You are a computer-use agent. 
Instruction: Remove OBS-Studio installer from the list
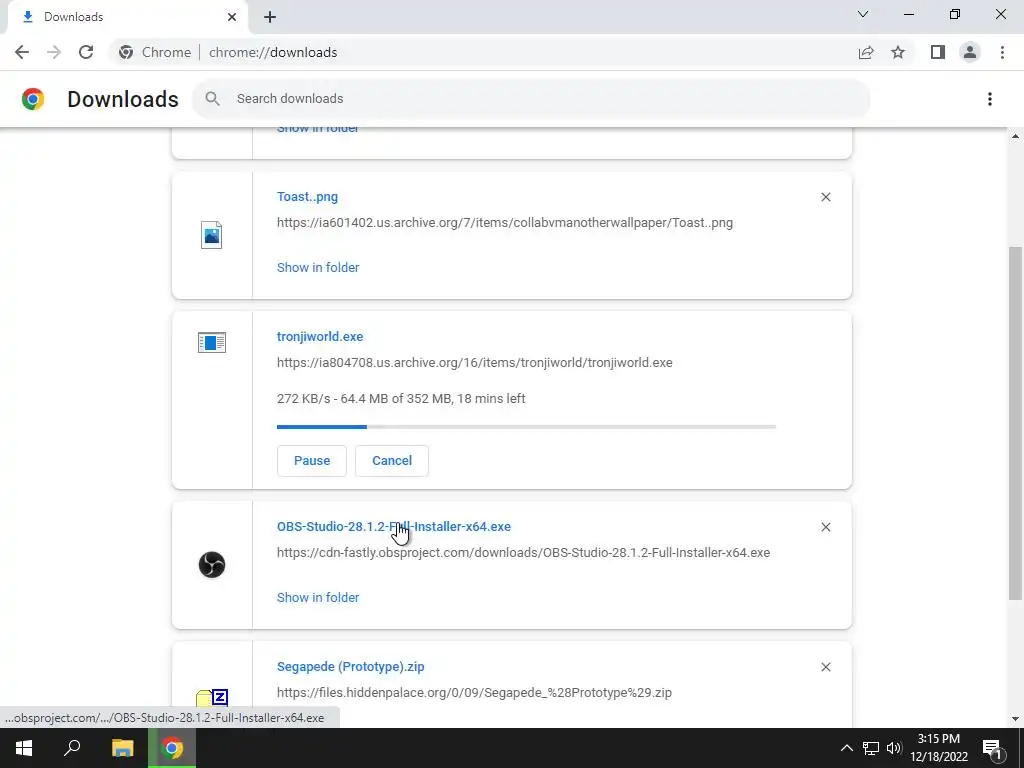click(x=825, y=527)
